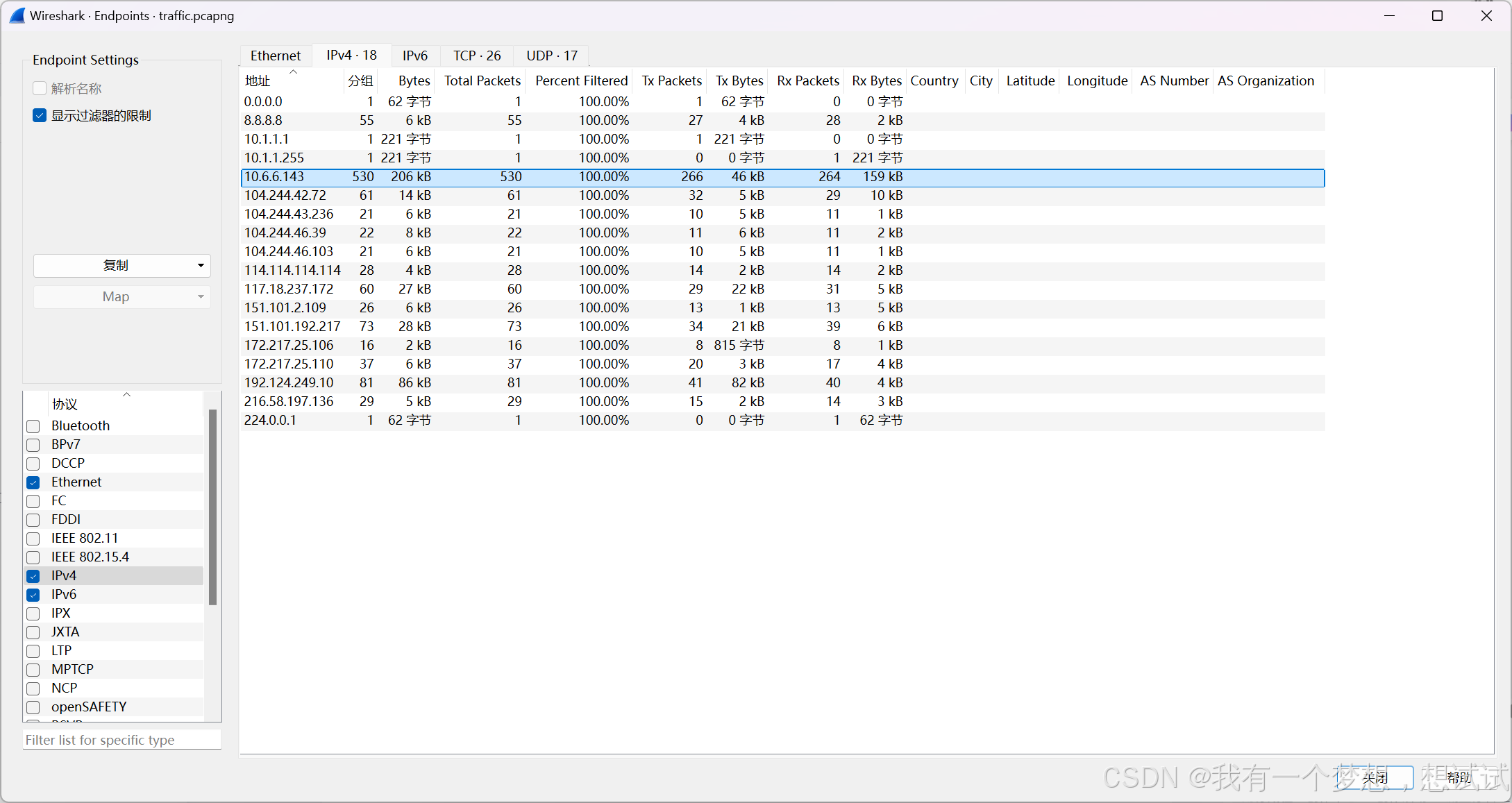Image resolution: width=1512 pixels, height=803 pixels.
Task: Sort by the Bytes column header
Action: click(x=414, y=81)
